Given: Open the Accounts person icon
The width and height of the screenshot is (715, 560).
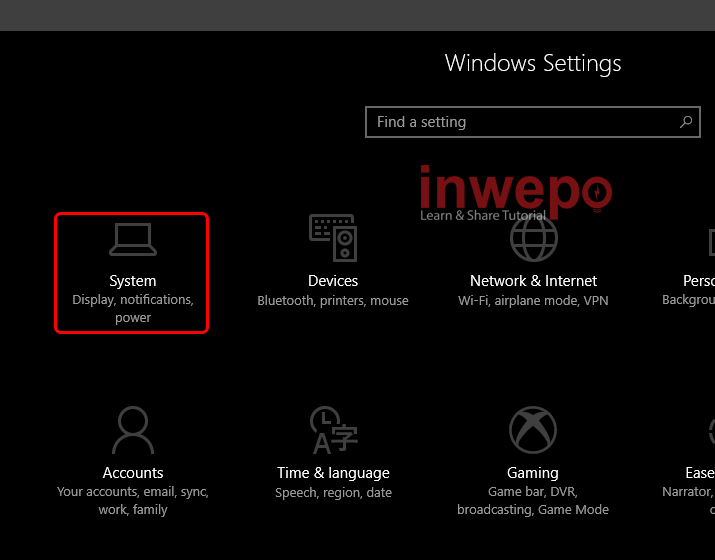Looking at the screenshot, I should coord(133,430).
